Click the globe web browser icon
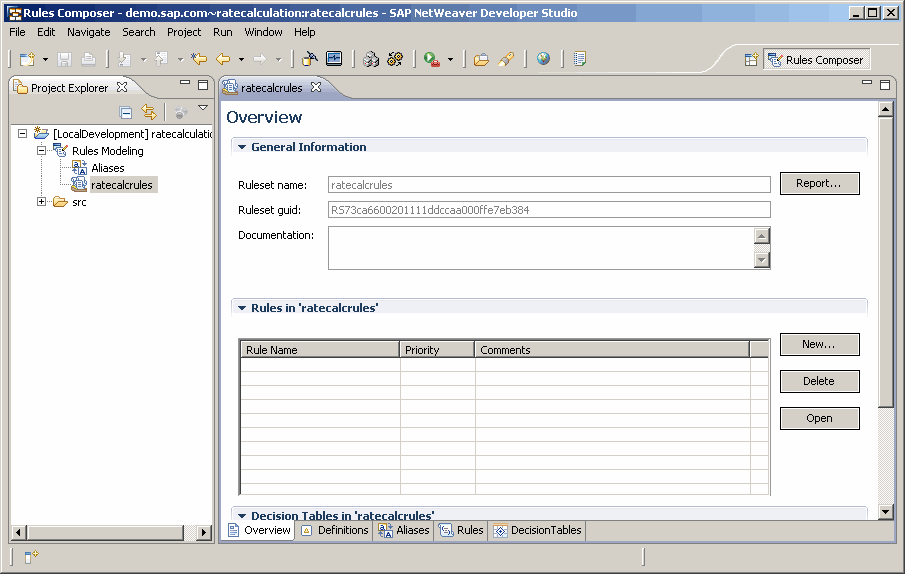 pyautogui.click(x=543, y=58)
